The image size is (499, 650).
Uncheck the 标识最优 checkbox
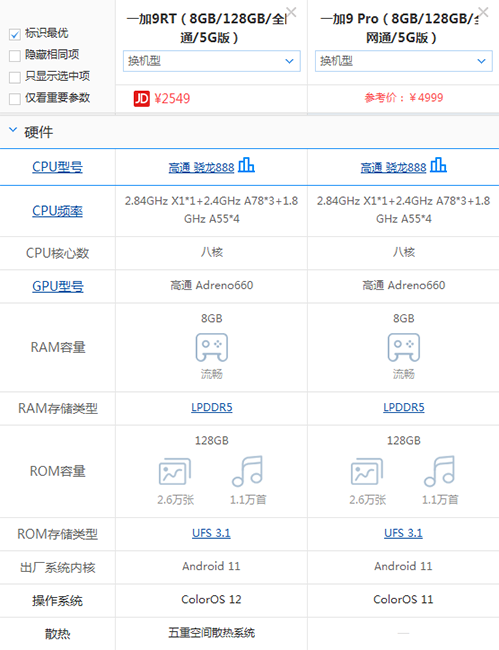pos(15,34)
